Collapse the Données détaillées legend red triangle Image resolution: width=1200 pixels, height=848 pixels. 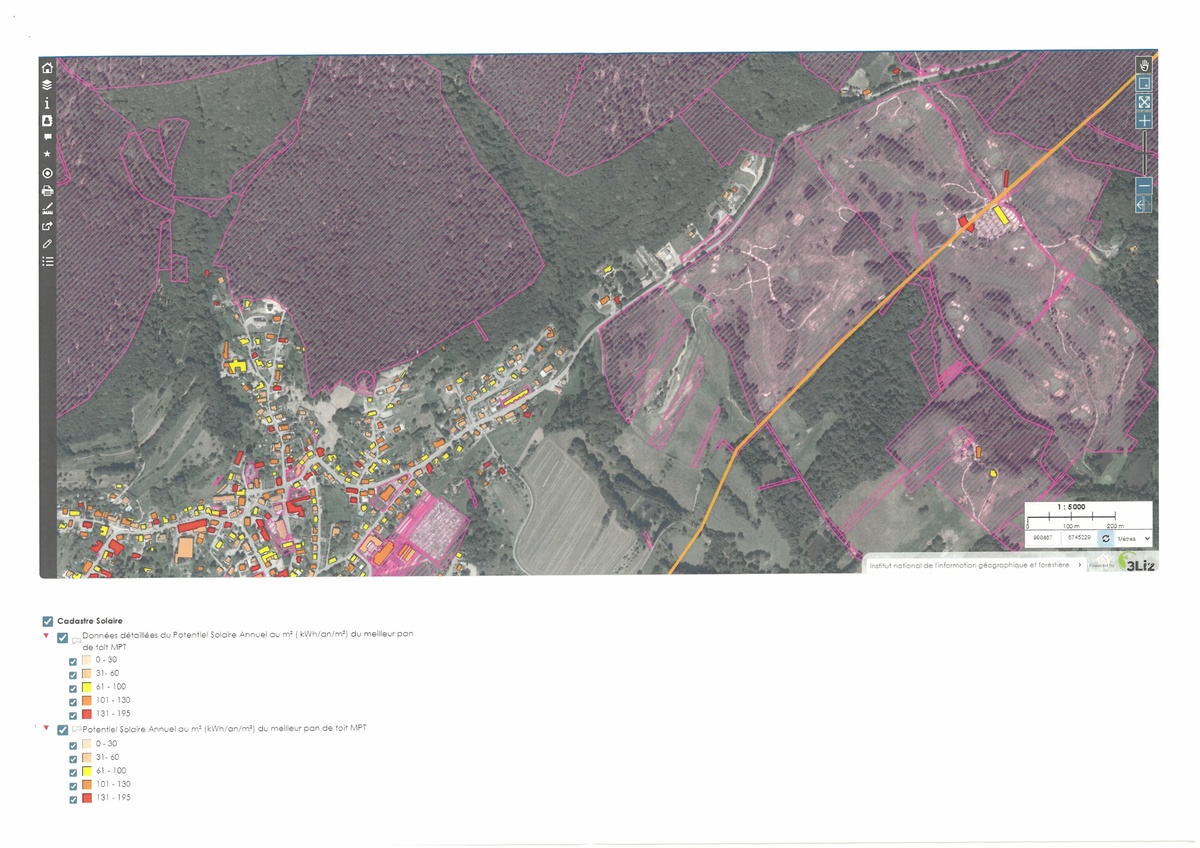pos(46,637)
